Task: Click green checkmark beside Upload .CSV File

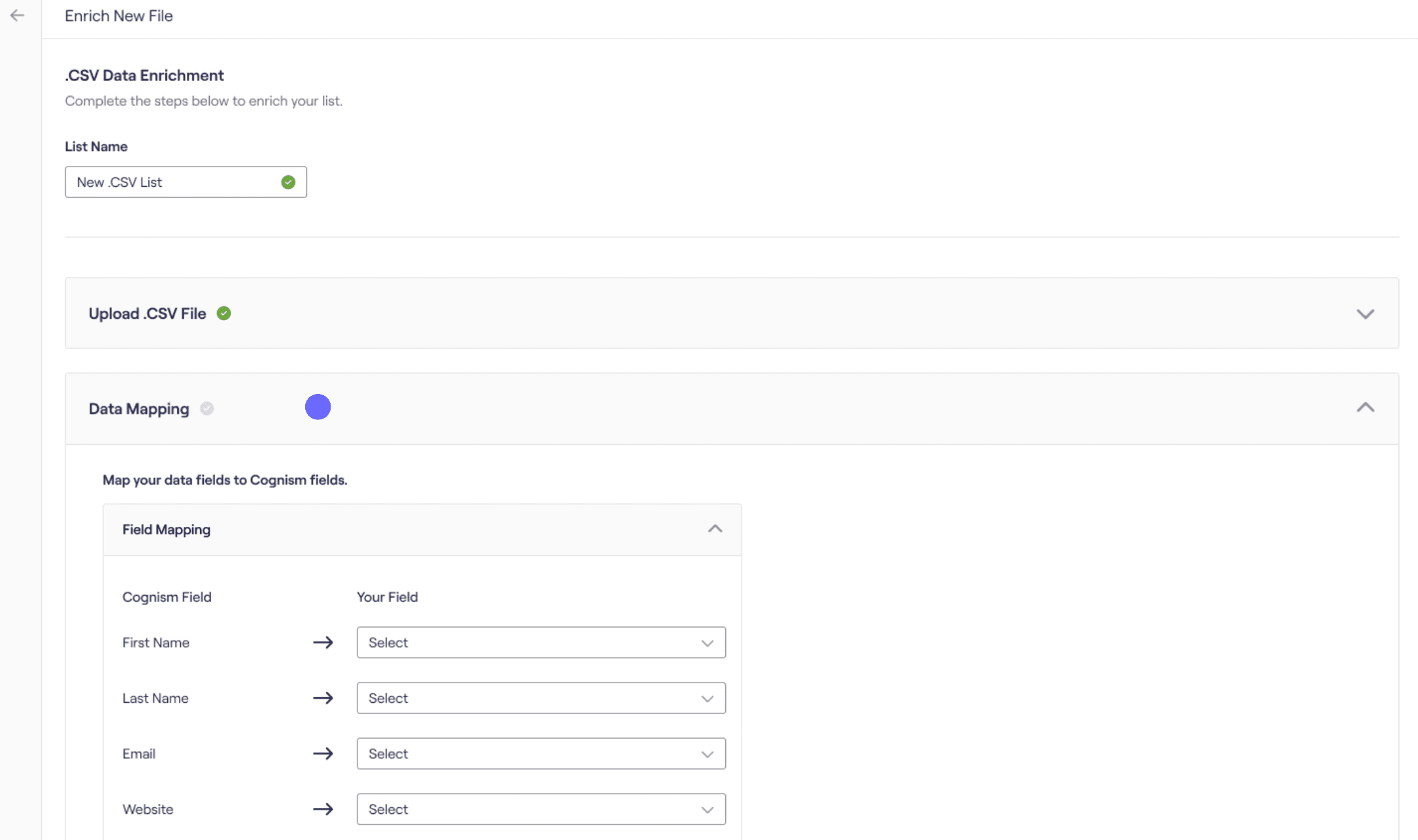Action: [x=224, y=314]
